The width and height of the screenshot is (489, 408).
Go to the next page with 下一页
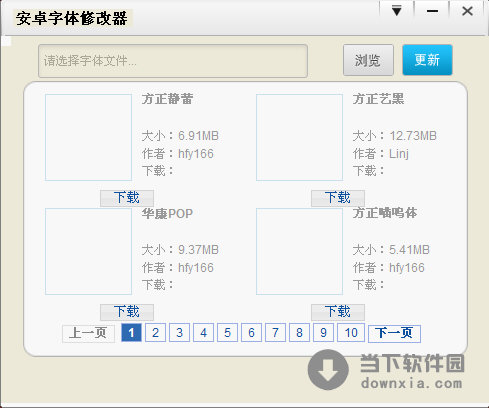coord(394,333)
